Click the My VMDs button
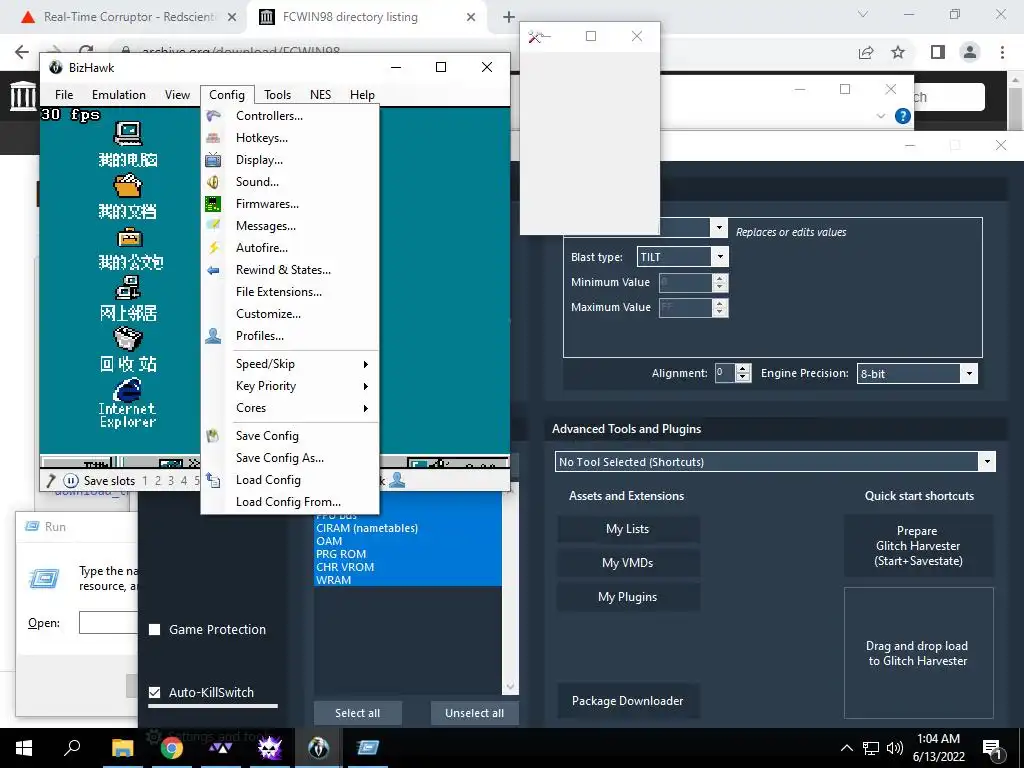Image resolution: width=1024 pixels, height=768 pixels. coord(628,563)
